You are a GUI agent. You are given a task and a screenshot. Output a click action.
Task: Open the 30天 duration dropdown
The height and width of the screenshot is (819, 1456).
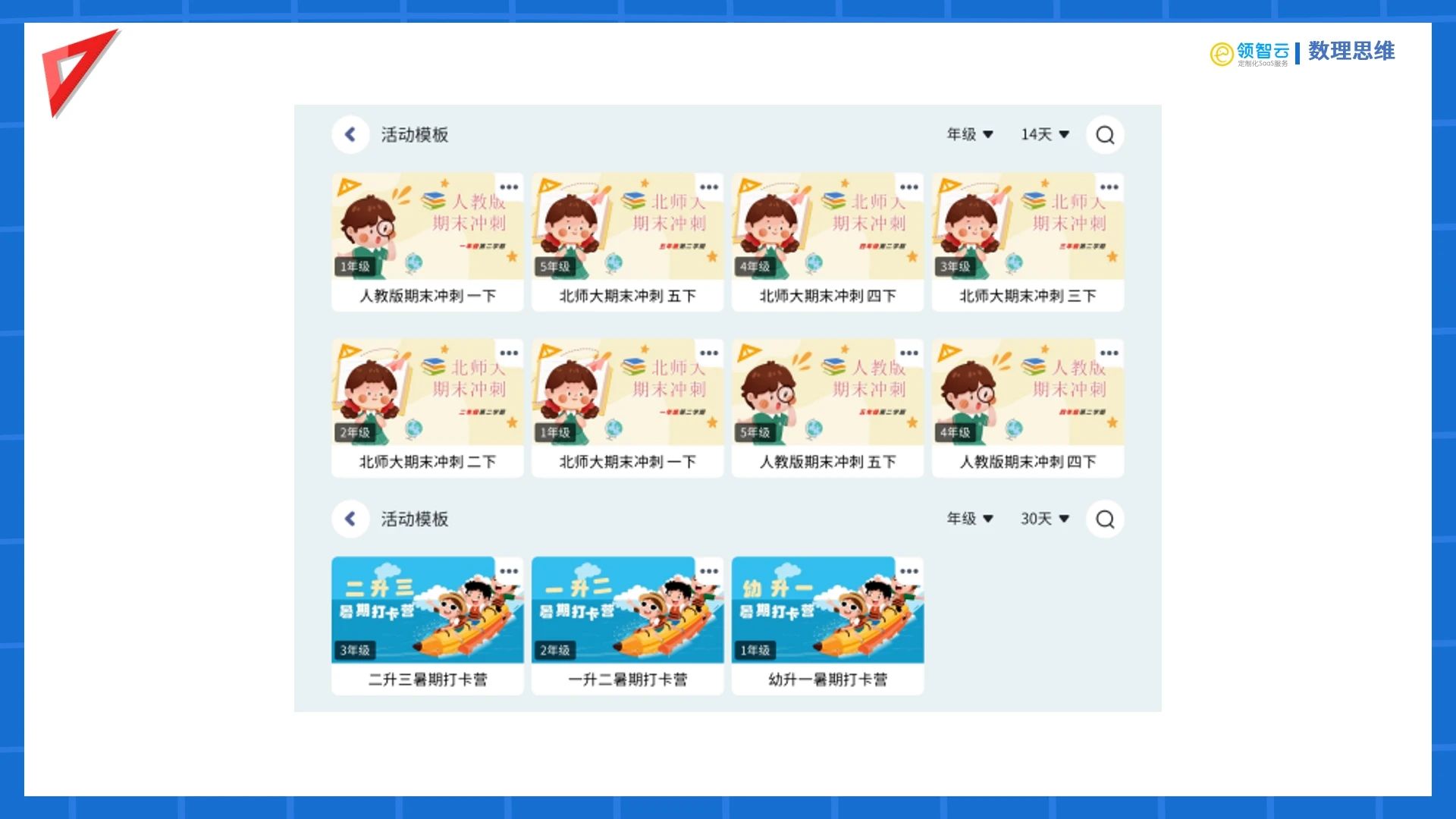1045,519
